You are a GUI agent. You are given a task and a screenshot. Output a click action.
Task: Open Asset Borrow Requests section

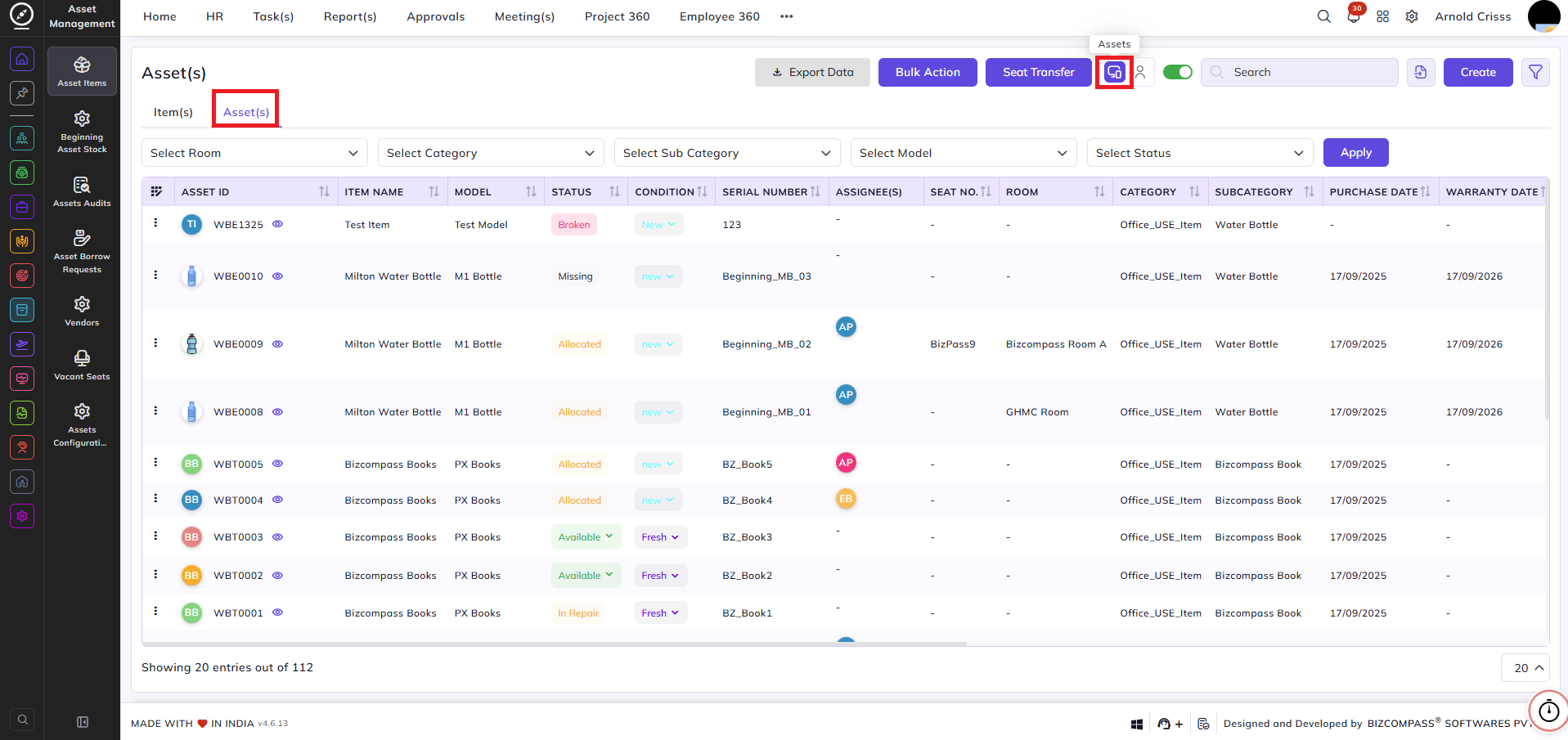point(82,251)
